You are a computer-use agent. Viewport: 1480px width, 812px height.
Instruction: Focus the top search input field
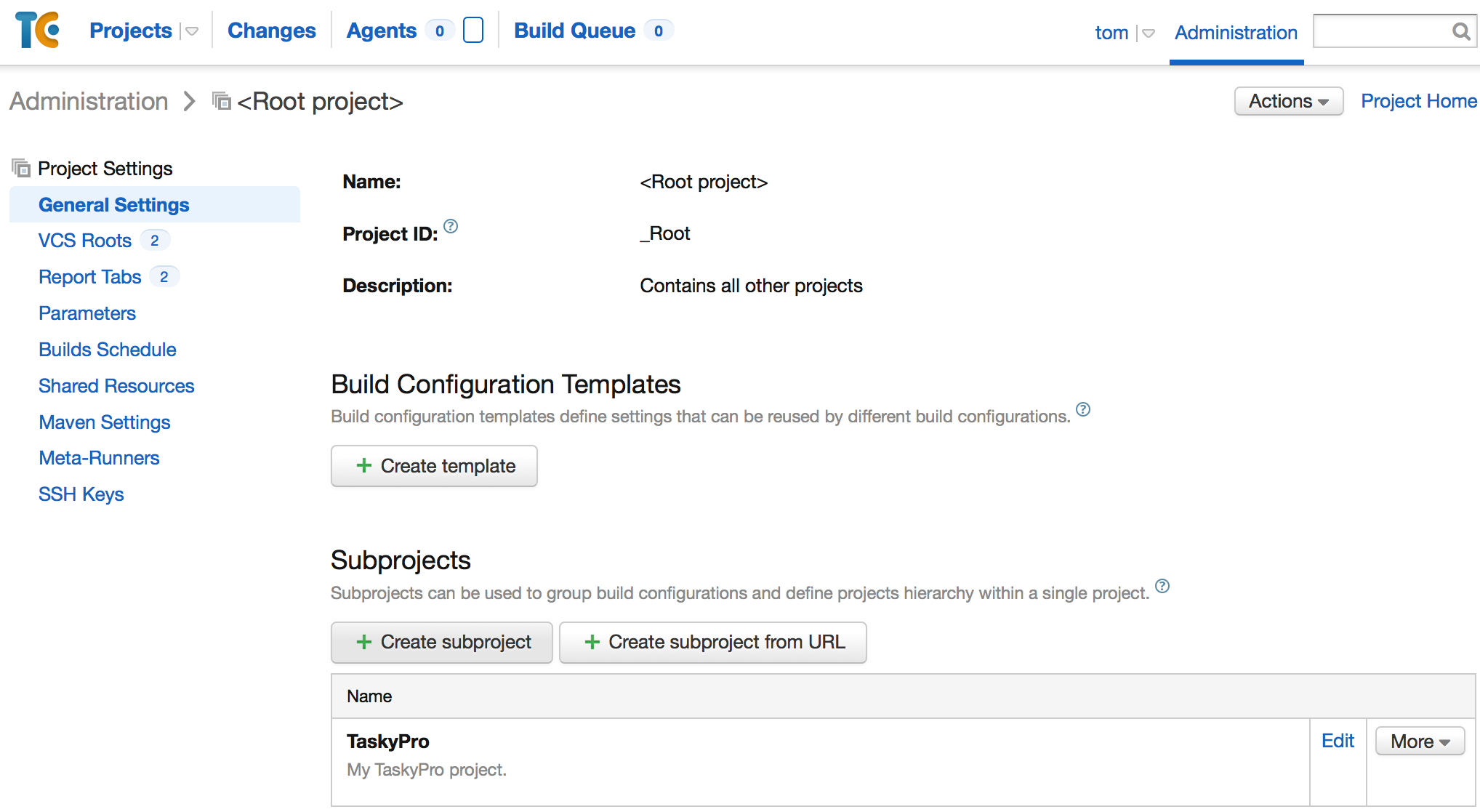pyautogui.click(x=1381, y=31)
